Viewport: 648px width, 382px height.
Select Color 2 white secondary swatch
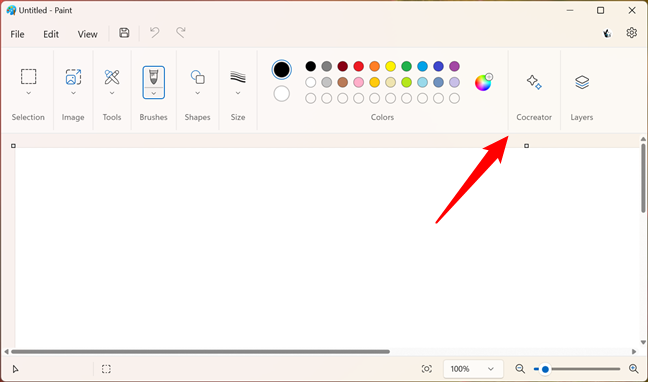coord(281,93)
